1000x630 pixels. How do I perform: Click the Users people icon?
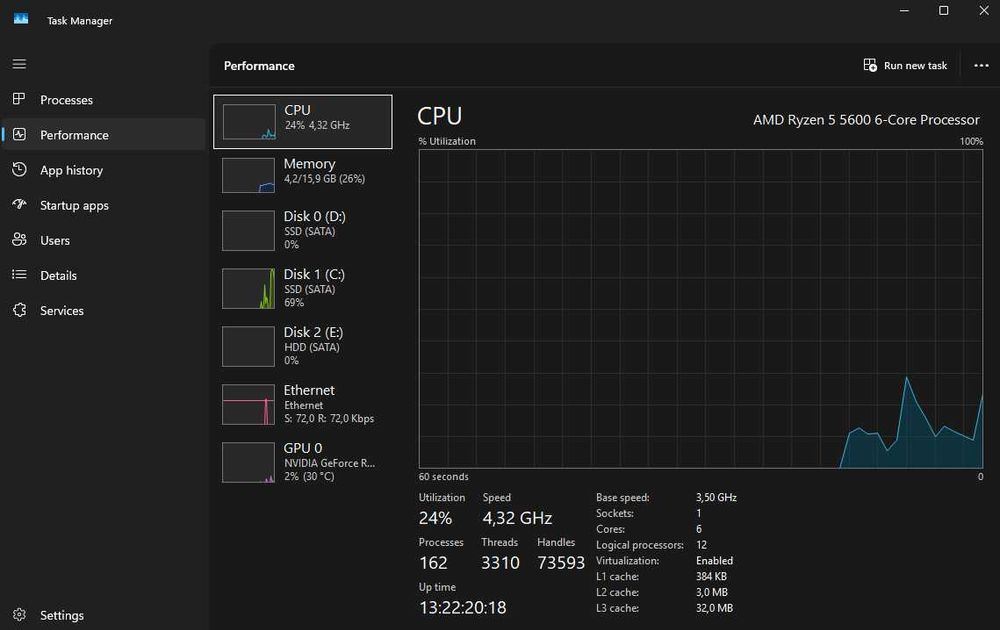coord(19,239)
